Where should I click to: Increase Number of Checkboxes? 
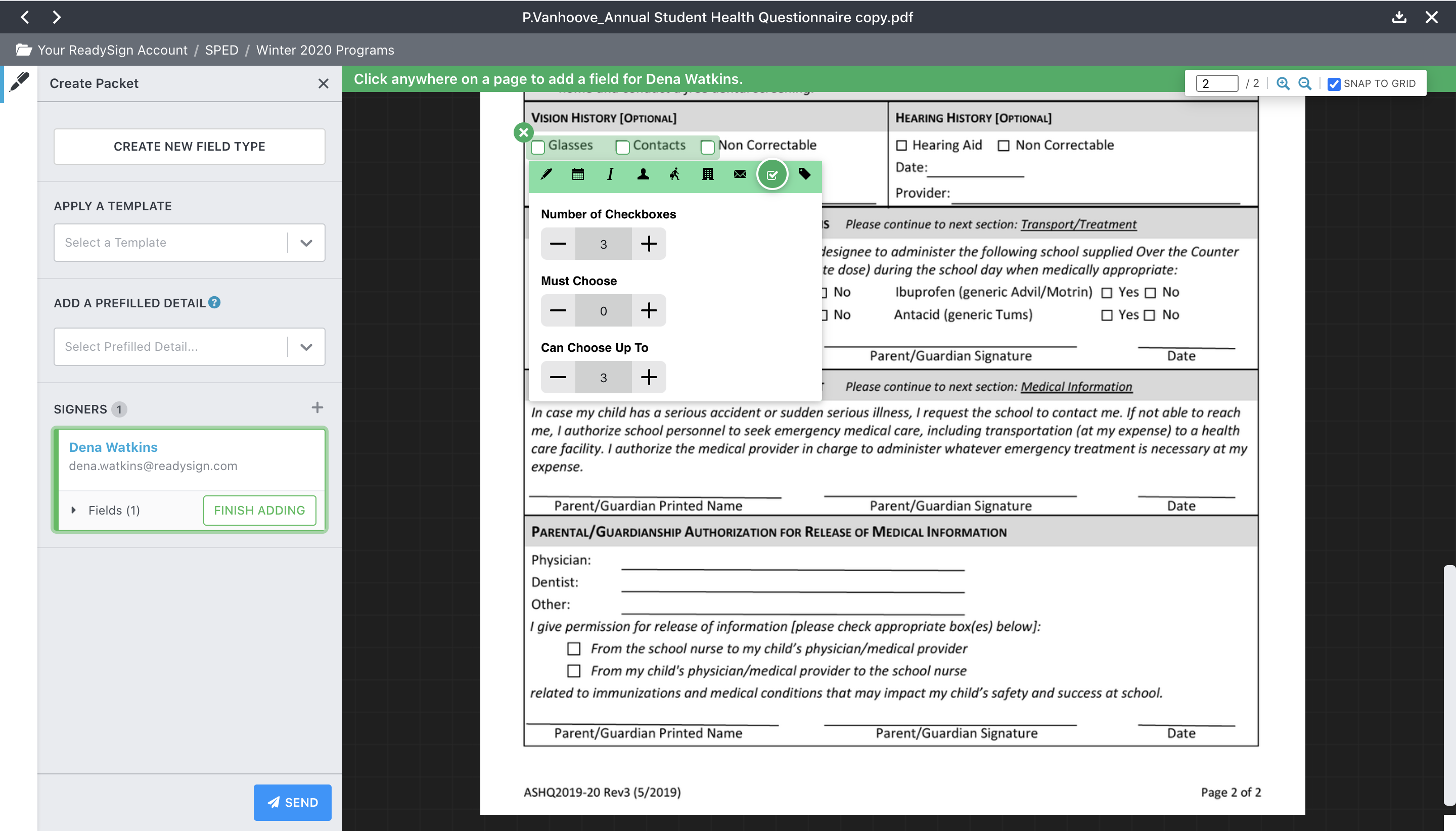tap(649, 244)
